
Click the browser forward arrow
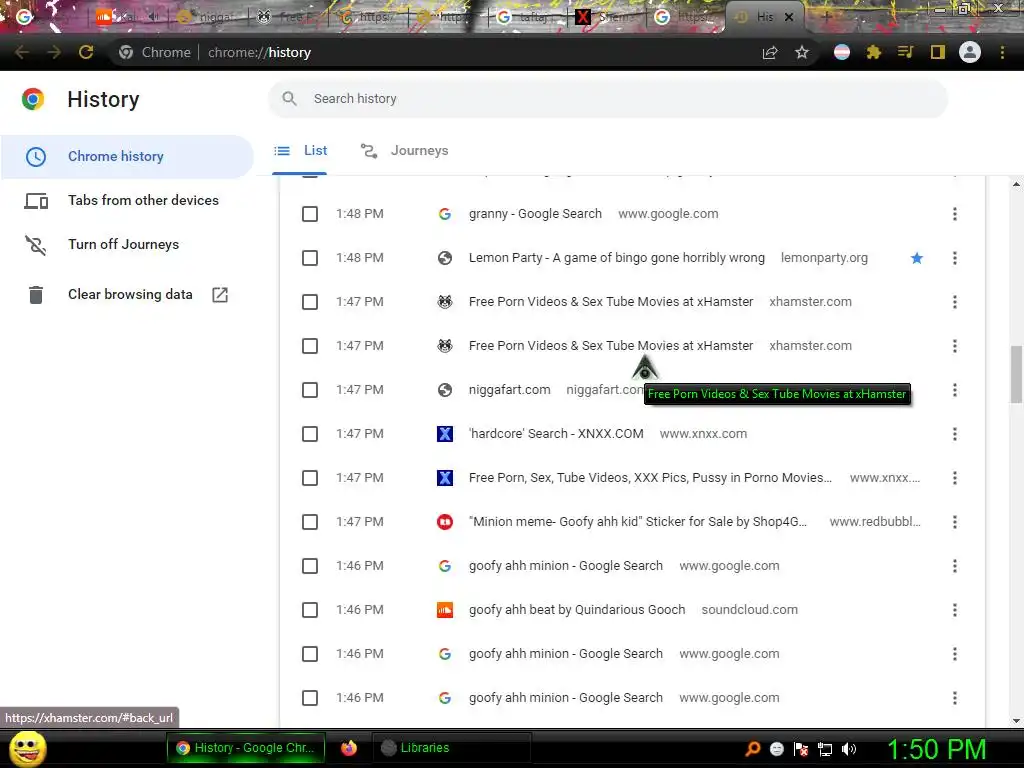coord(54,52)
